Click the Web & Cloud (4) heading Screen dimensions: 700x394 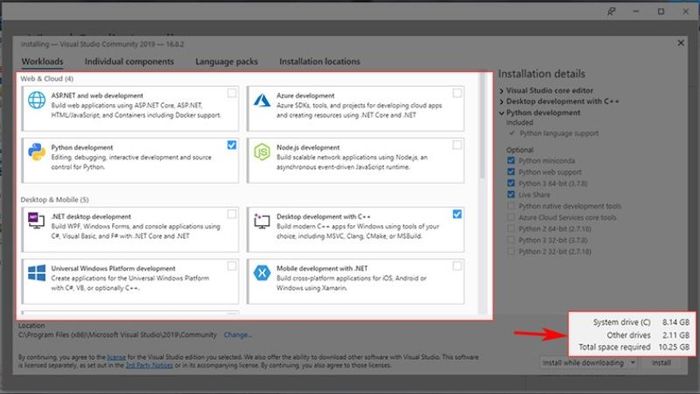[47, 79]
